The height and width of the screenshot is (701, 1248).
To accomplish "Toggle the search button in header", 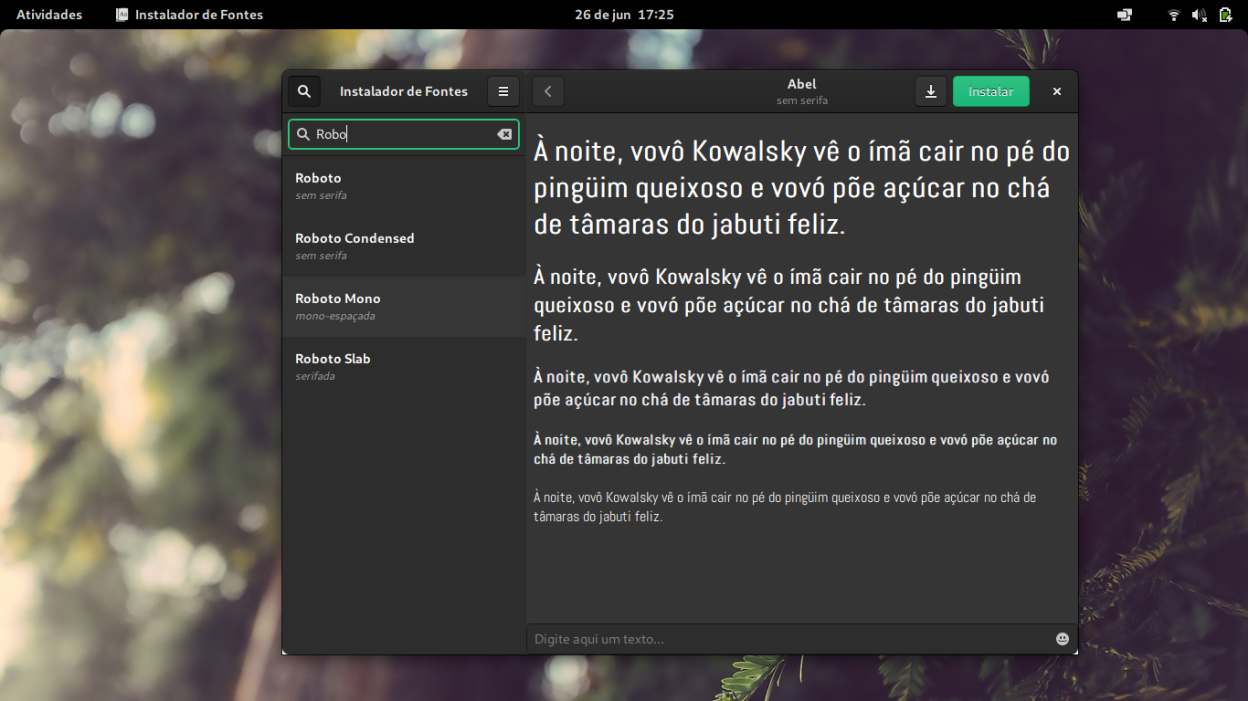I will [x=304, y=91].
